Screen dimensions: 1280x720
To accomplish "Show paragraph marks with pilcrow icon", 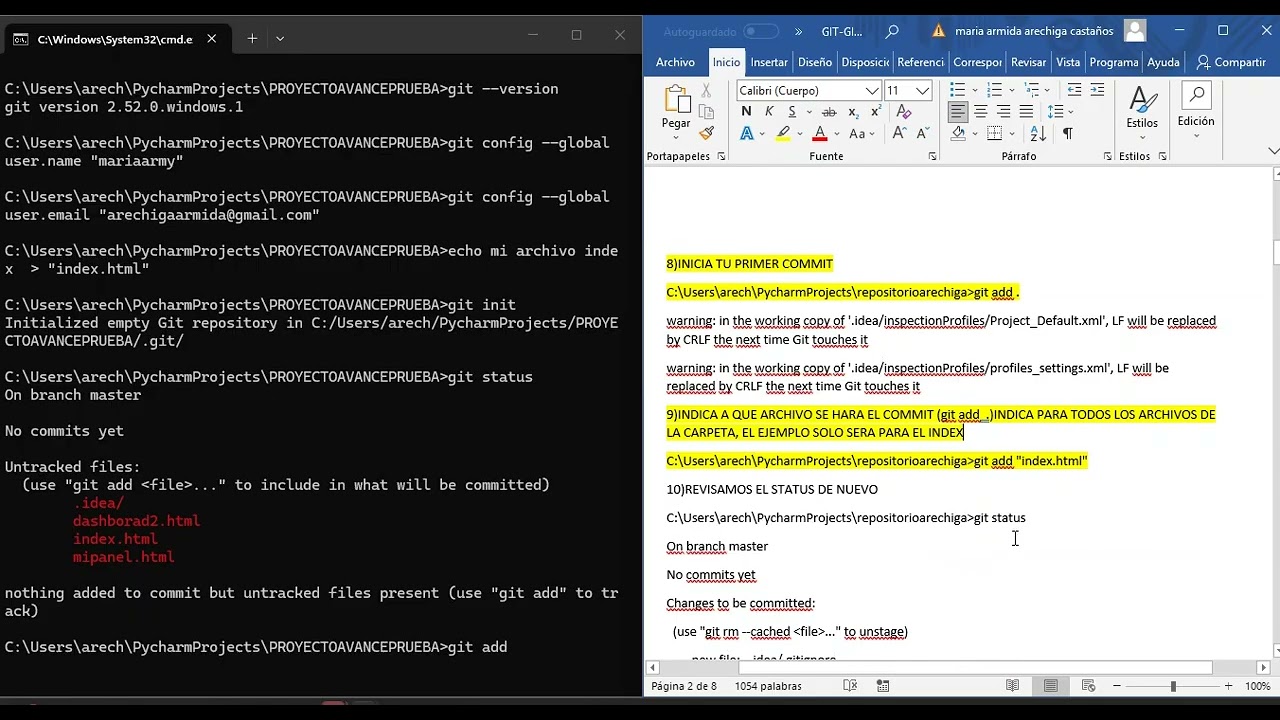I will [x=1067, y=133].
